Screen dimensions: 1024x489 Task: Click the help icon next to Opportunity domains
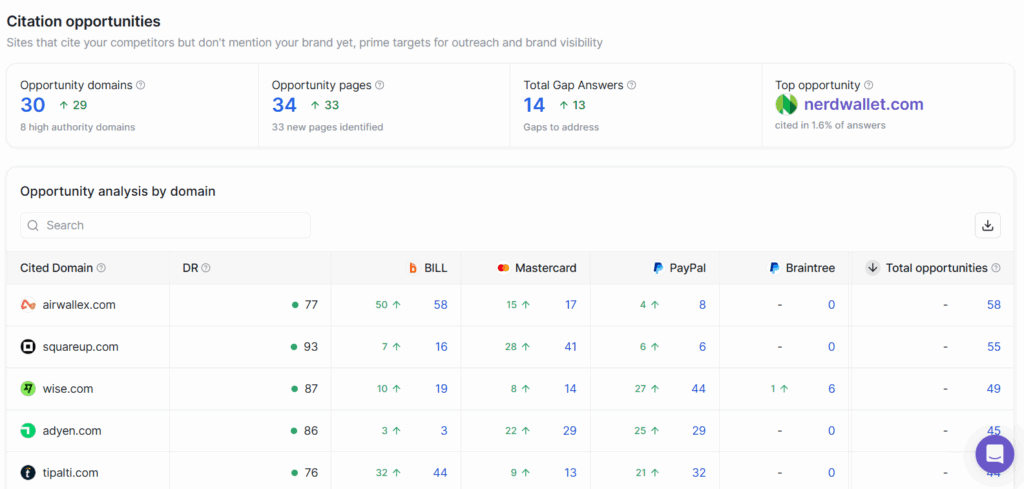[140, 85]
